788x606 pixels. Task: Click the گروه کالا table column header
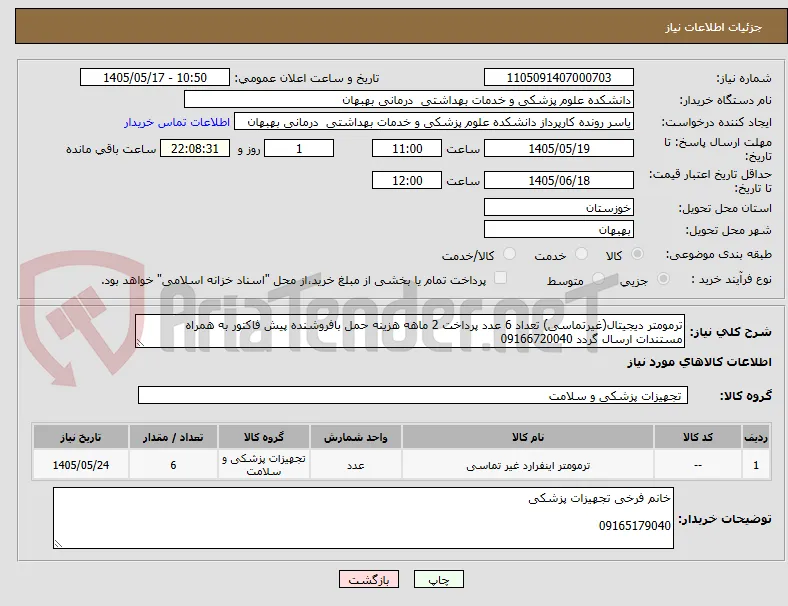point(263,437)
